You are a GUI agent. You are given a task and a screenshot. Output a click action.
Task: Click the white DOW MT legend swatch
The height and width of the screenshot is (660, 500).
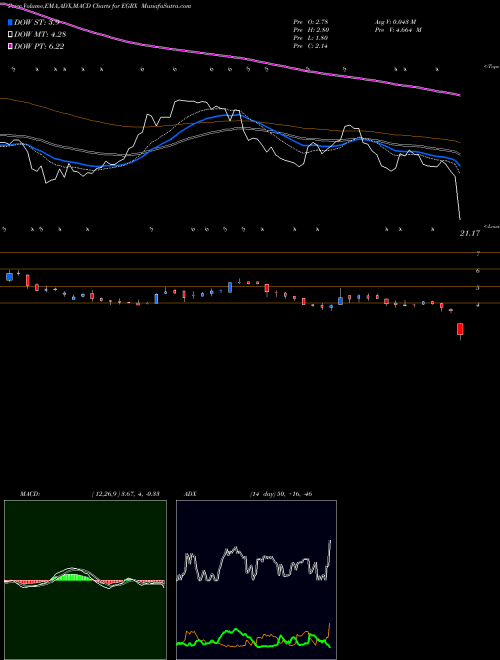click(11, 35)
